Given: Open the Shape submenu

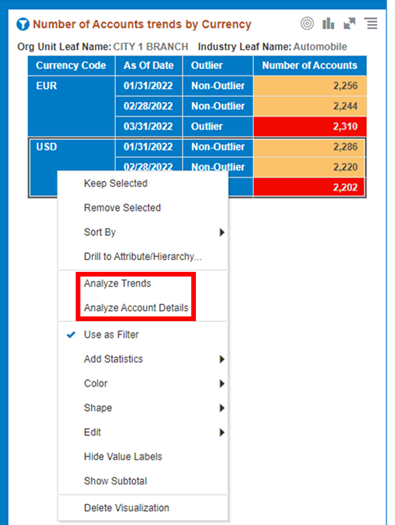Looking at the screenshot, I should click(143, 408).
